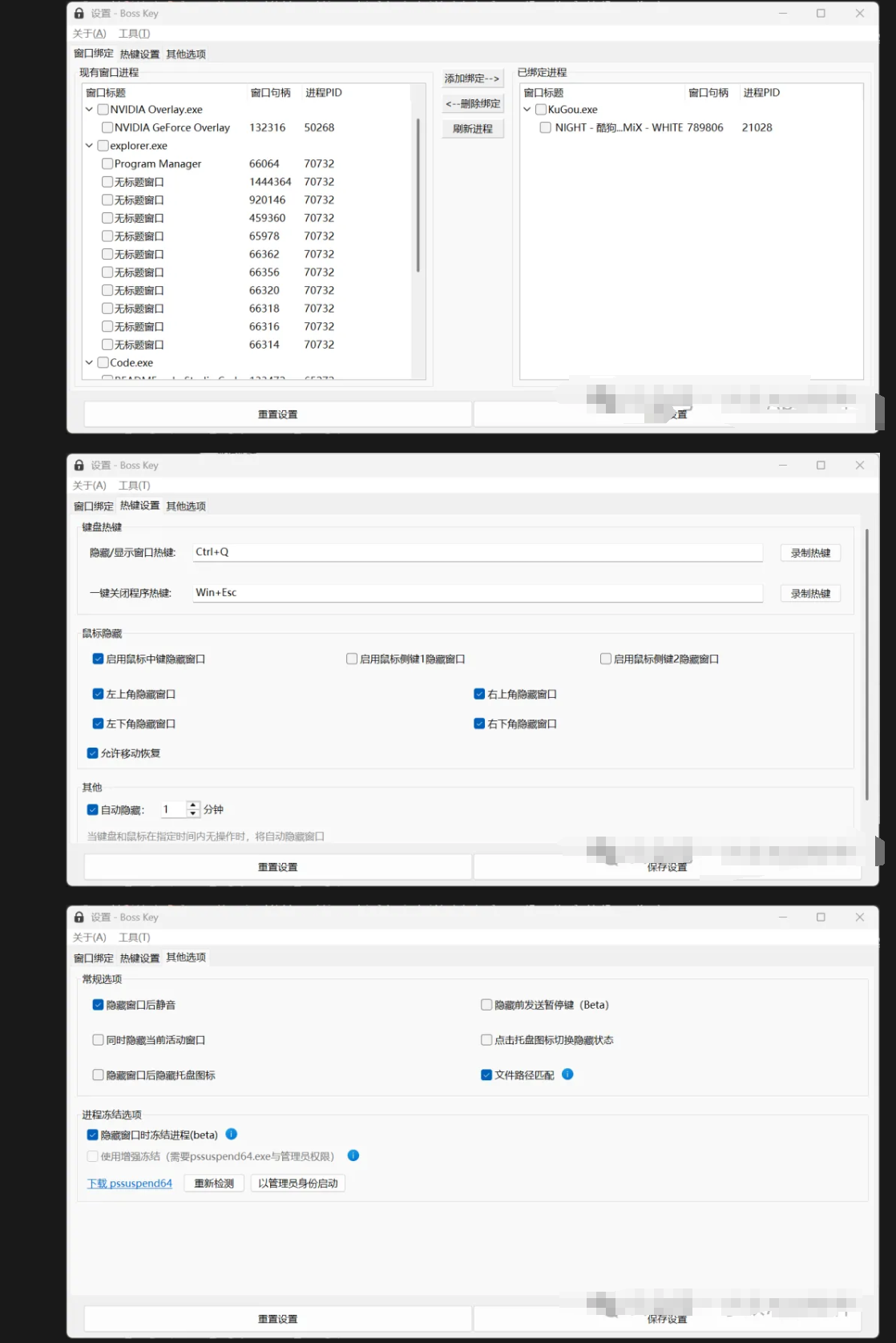Uncheck 隐藏窗口时冻结进程(beta) checkbox
Viewport: 896px width, 1343px height.
tap(93, 1135)
